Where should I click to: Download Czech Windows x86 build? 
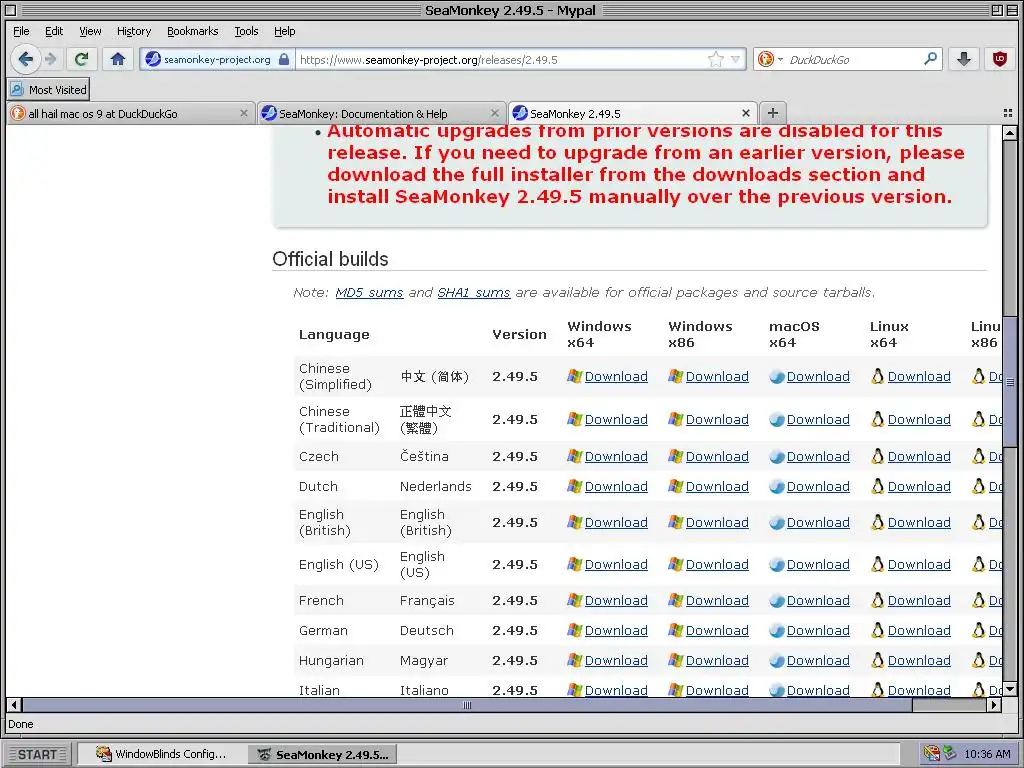coord(717,456)
